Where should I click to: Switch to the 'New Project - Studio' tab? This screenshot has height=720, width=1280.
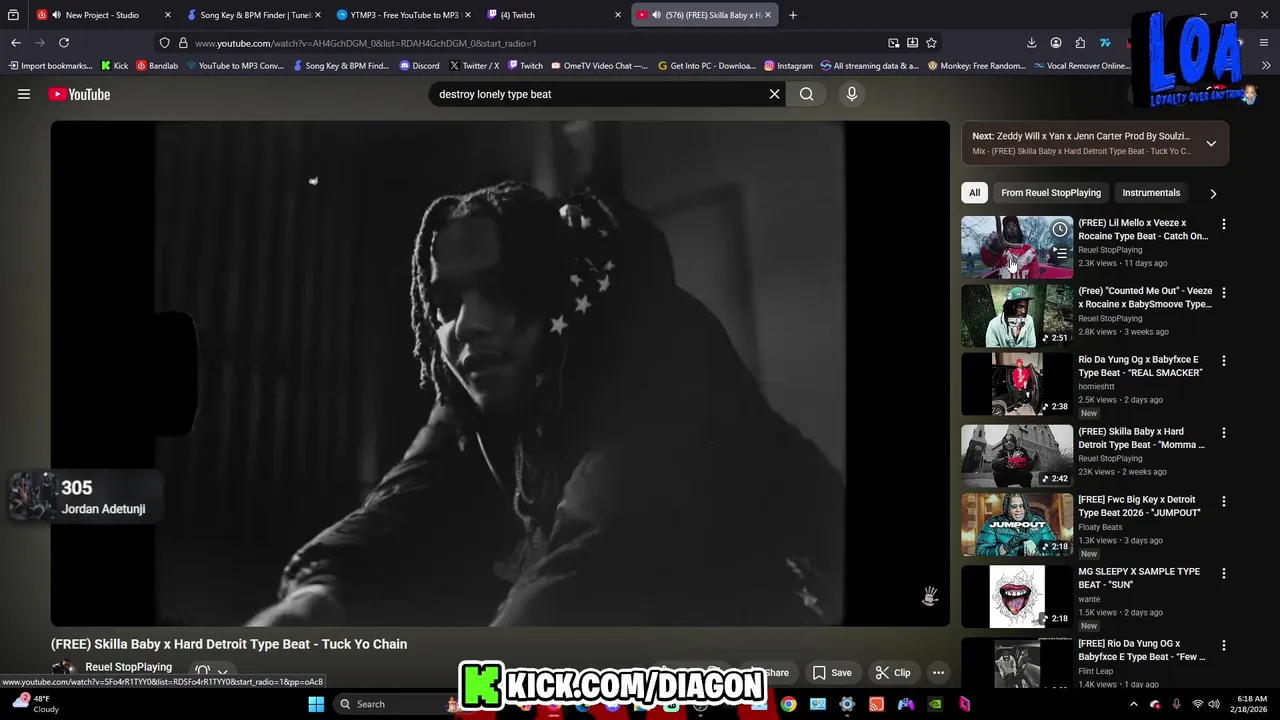103,15
